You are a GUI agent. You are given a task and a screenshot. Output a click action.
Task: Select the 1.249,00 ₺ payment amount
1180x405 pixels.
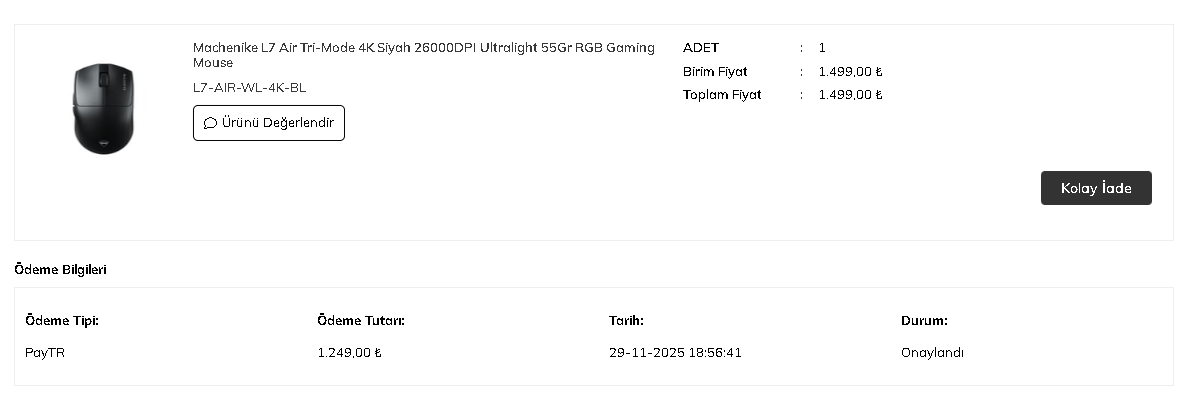coord(349,353)
